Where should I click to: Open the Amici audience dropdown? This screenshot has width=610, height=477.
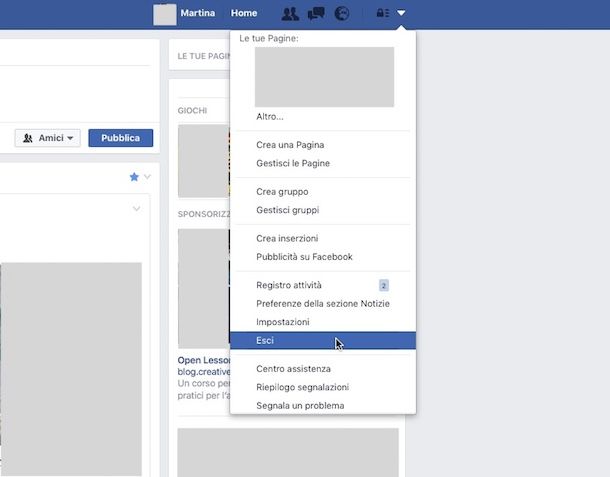pyautogui.click(x=48, y=138)
